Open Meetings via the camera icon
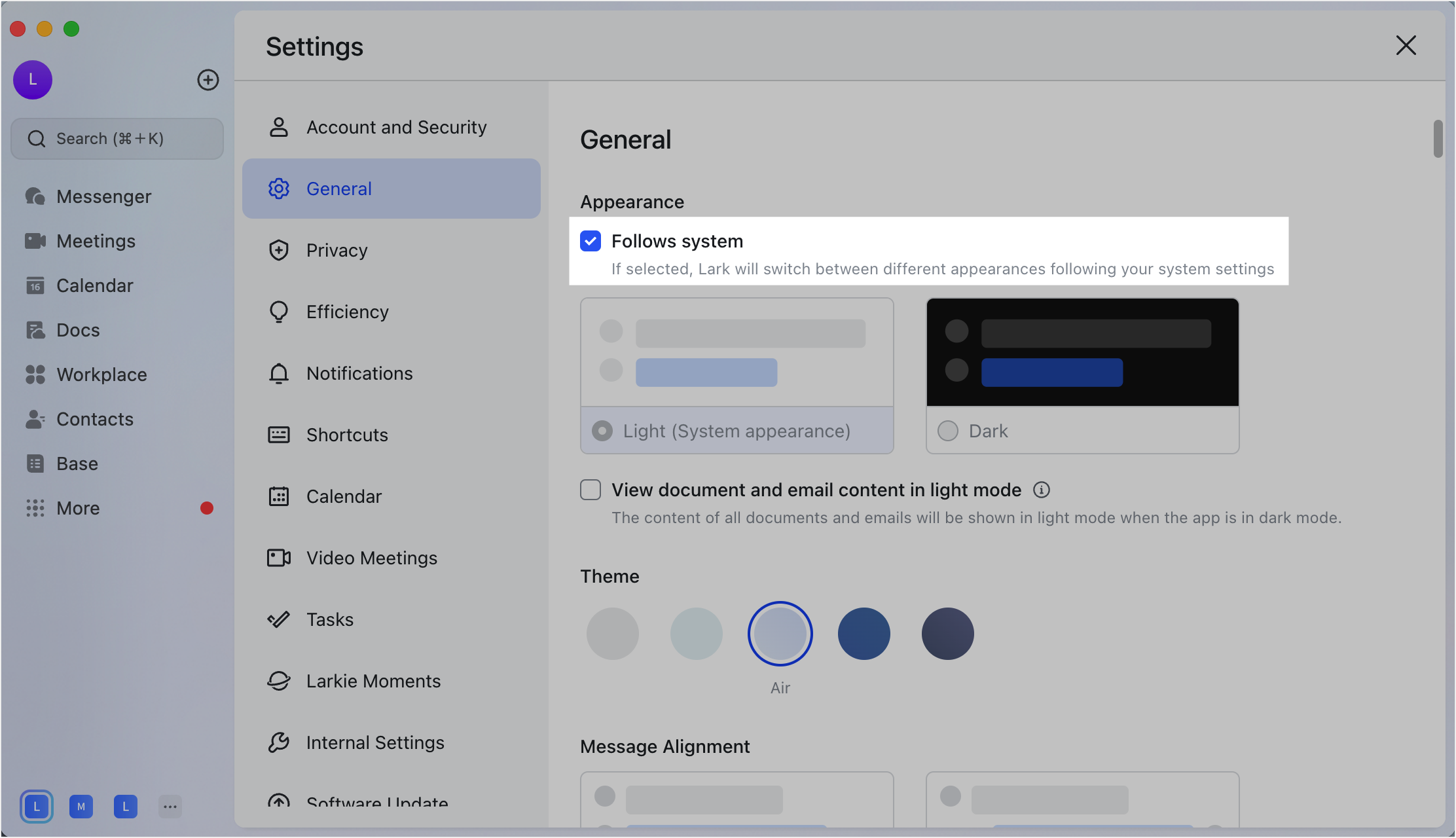 pyautogui.click(x=35, y=241)
